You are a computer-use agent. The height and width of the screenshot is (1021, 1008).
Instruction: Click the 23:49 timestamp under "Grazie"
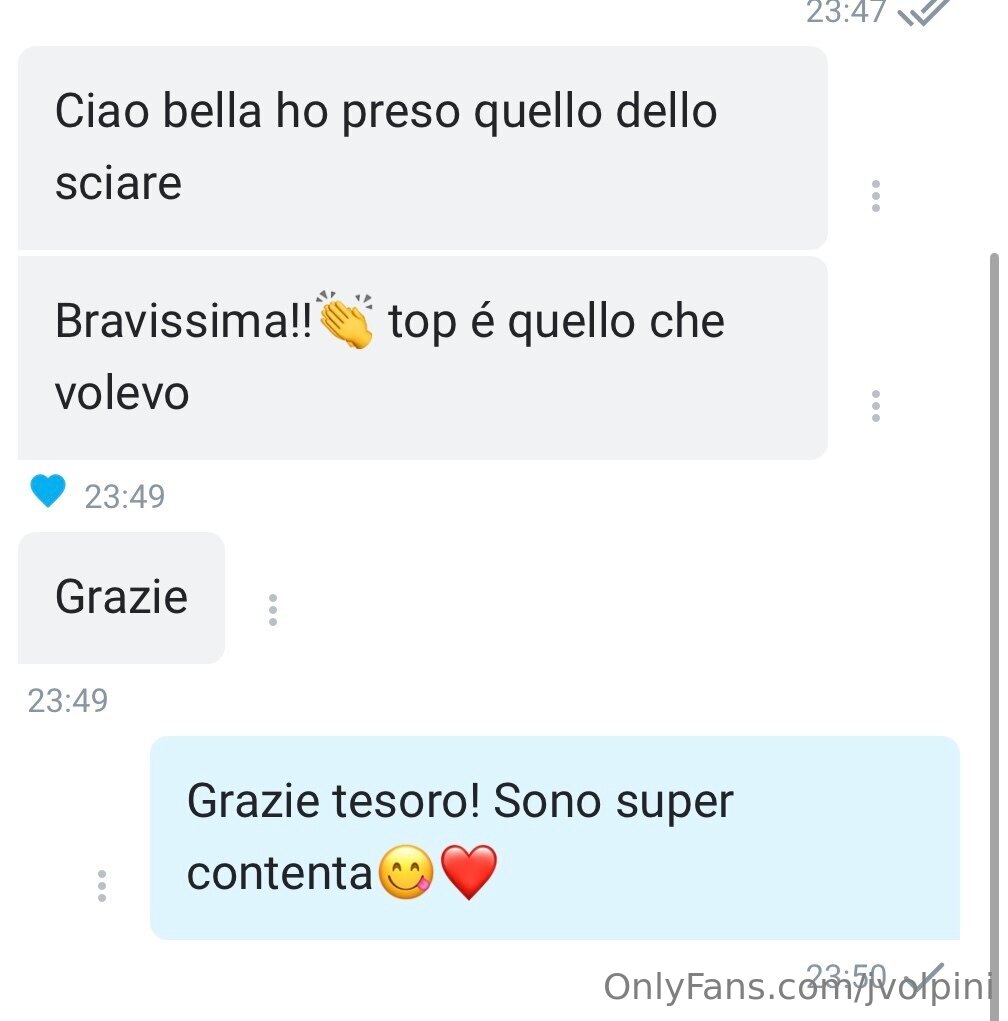[68, 701]
